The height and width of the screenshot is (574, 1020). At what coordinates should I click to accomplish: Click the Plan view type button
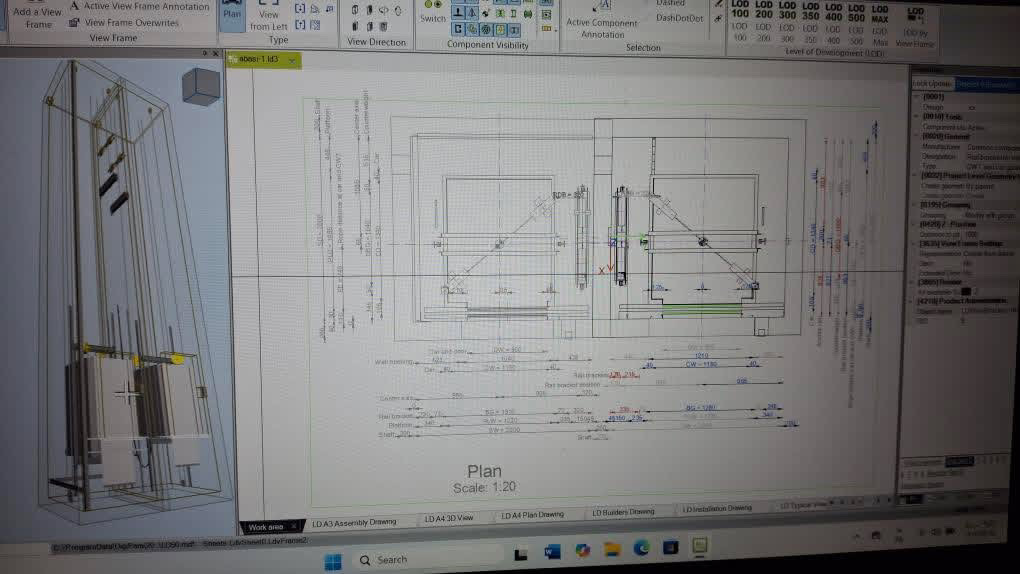coord(231,14)
